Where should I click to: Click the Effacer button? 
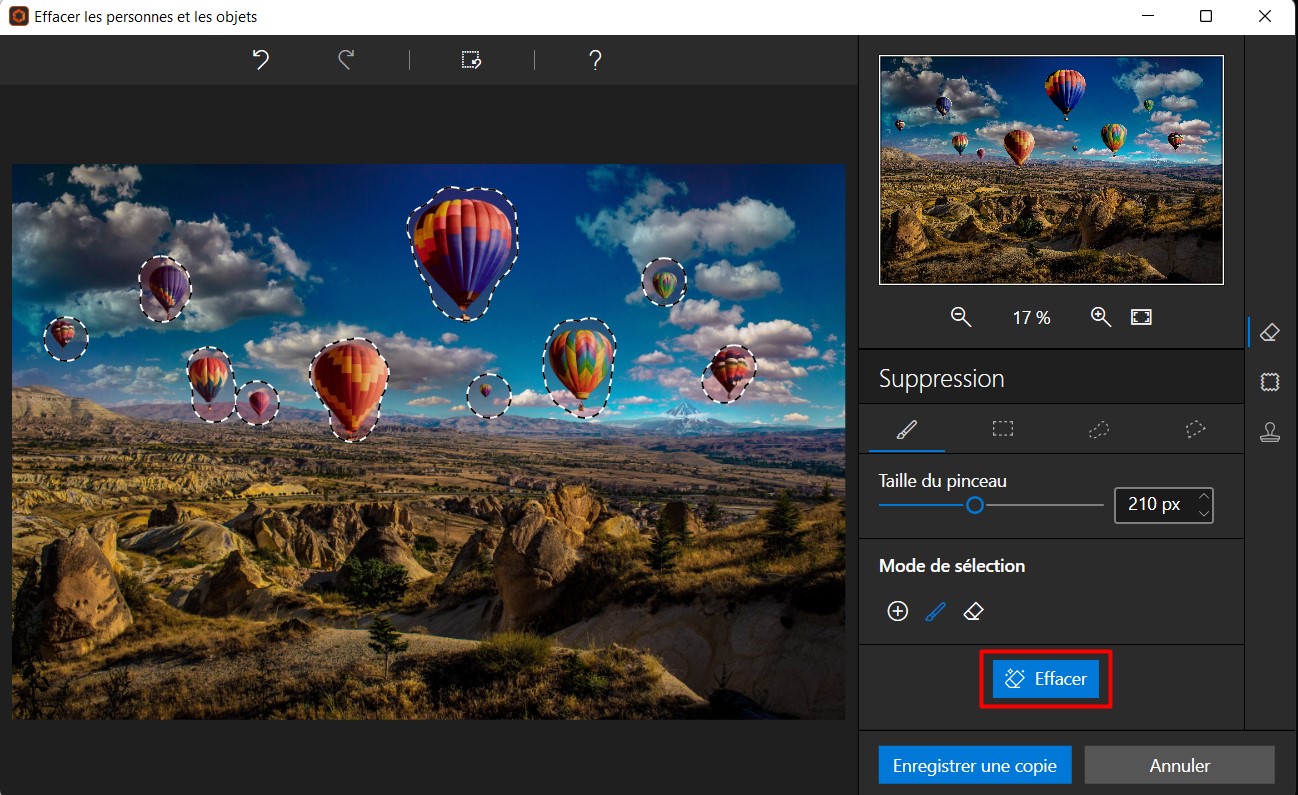[x=1046, y=679]
